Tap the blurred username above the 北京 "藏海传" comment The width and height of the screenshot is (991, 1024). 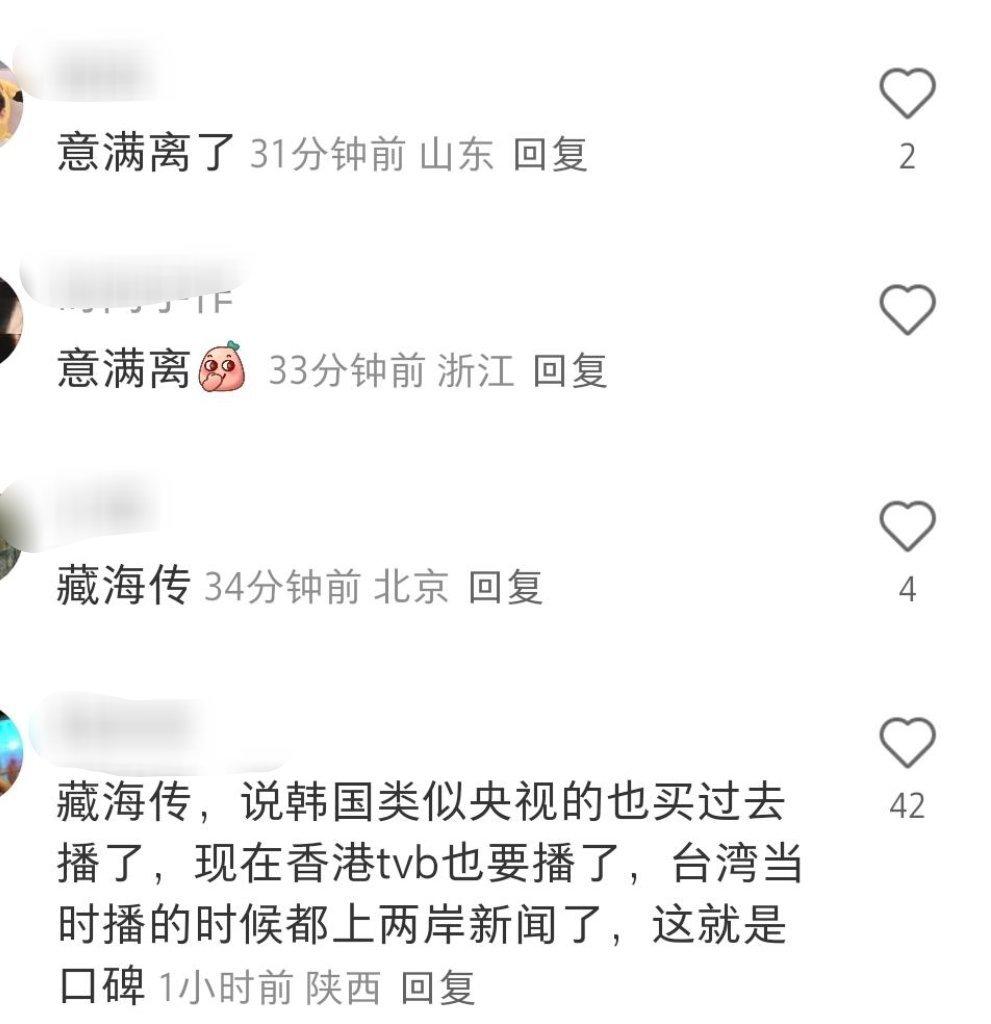[105, 506]
